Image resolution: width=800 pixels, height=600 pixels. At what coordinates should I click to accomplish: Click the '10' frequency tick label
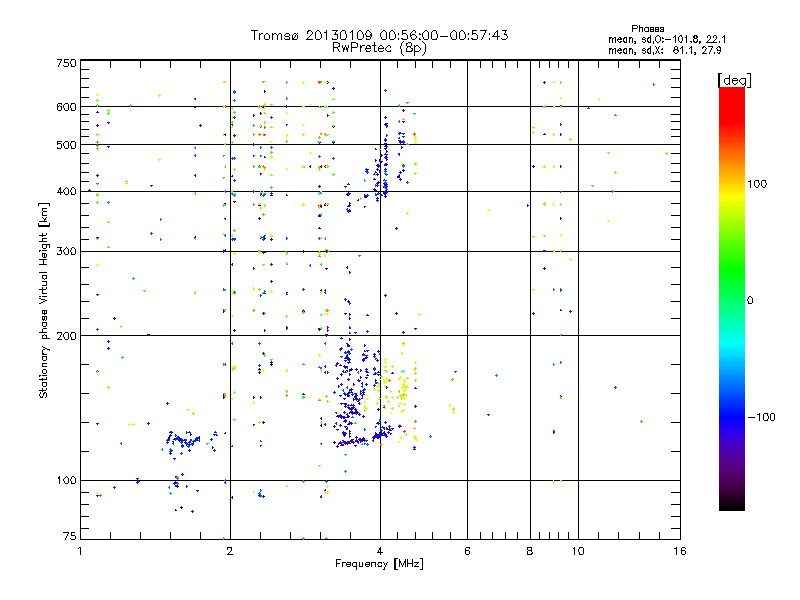click(578, 551)
